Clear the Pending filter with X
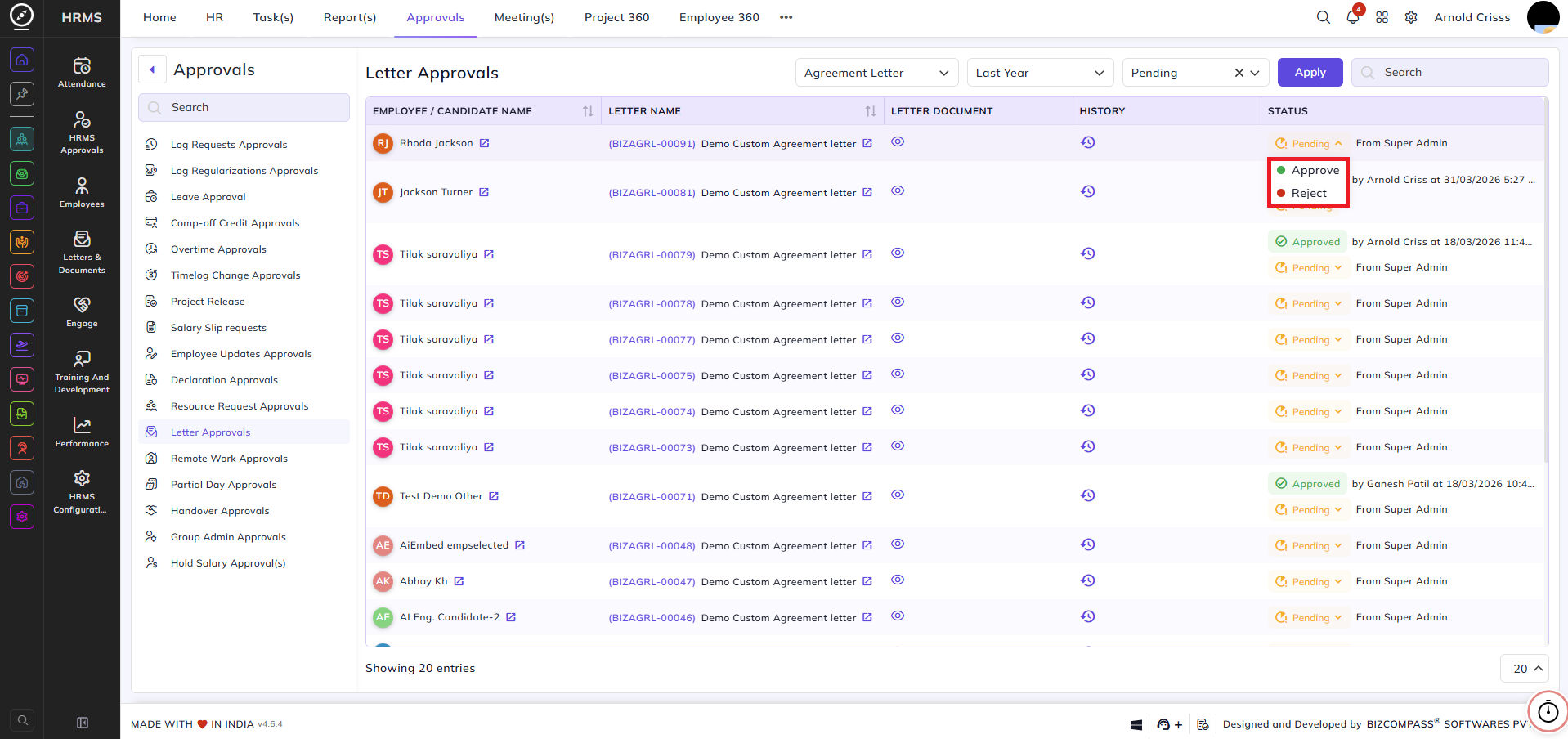1568x739 pixels. 1239,73
